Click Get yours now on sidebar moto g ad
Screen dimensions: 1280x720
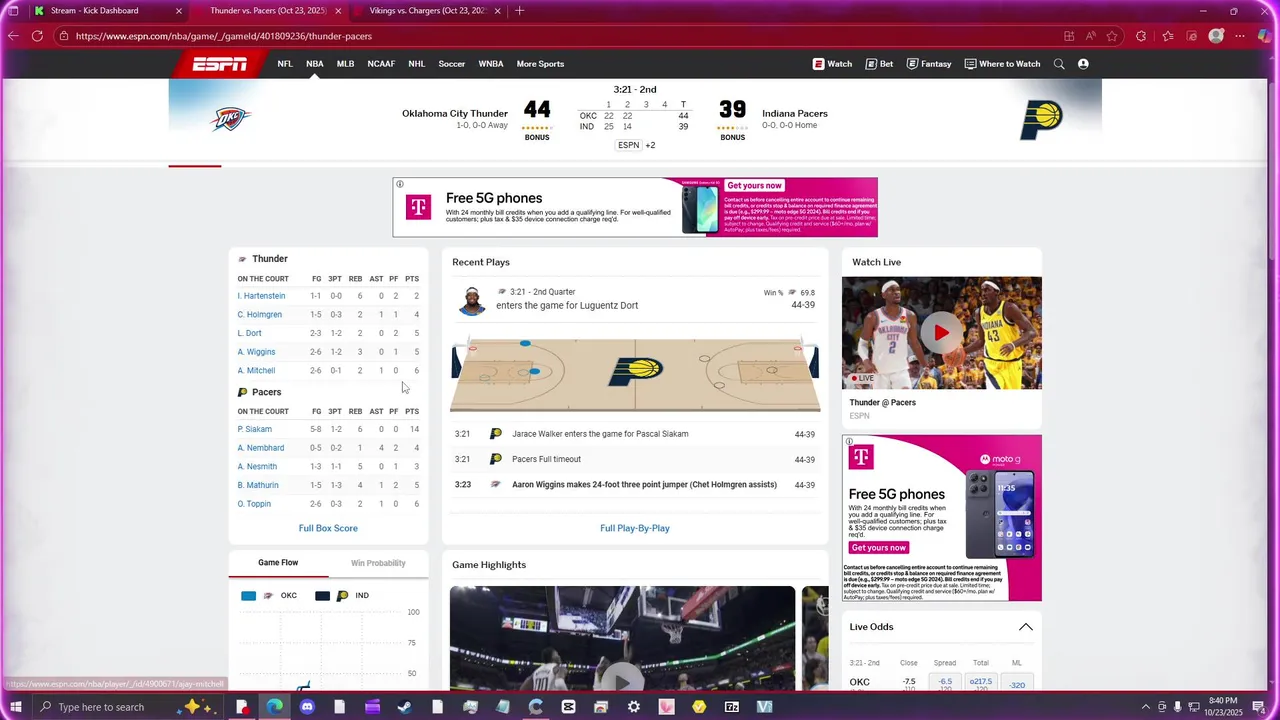click(879, 548)
